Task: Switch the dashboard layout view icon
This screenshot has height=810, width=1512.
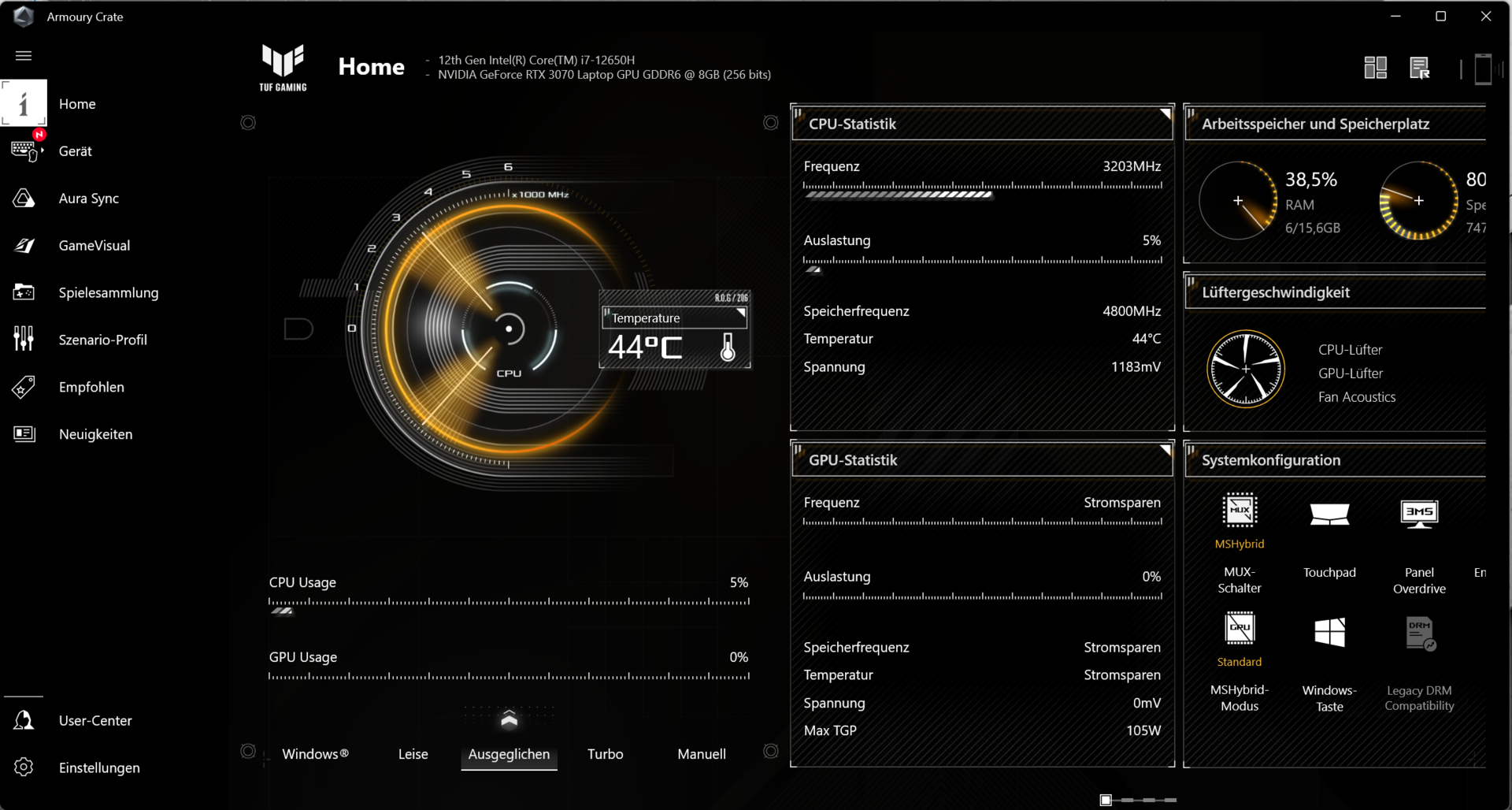Action: pos(1376,68)
